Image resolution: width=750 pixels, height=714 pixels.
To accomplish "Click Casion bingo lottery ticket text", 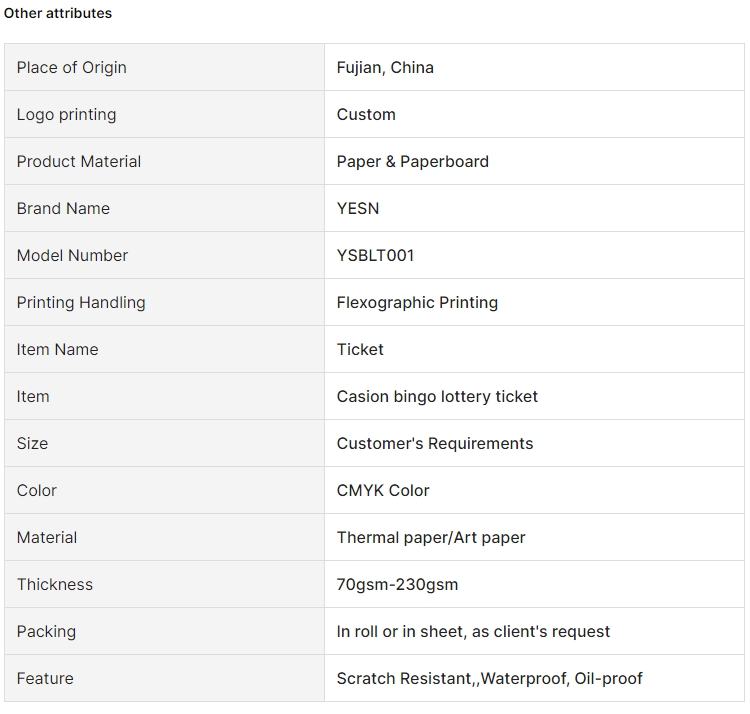I will coord(437,396).
